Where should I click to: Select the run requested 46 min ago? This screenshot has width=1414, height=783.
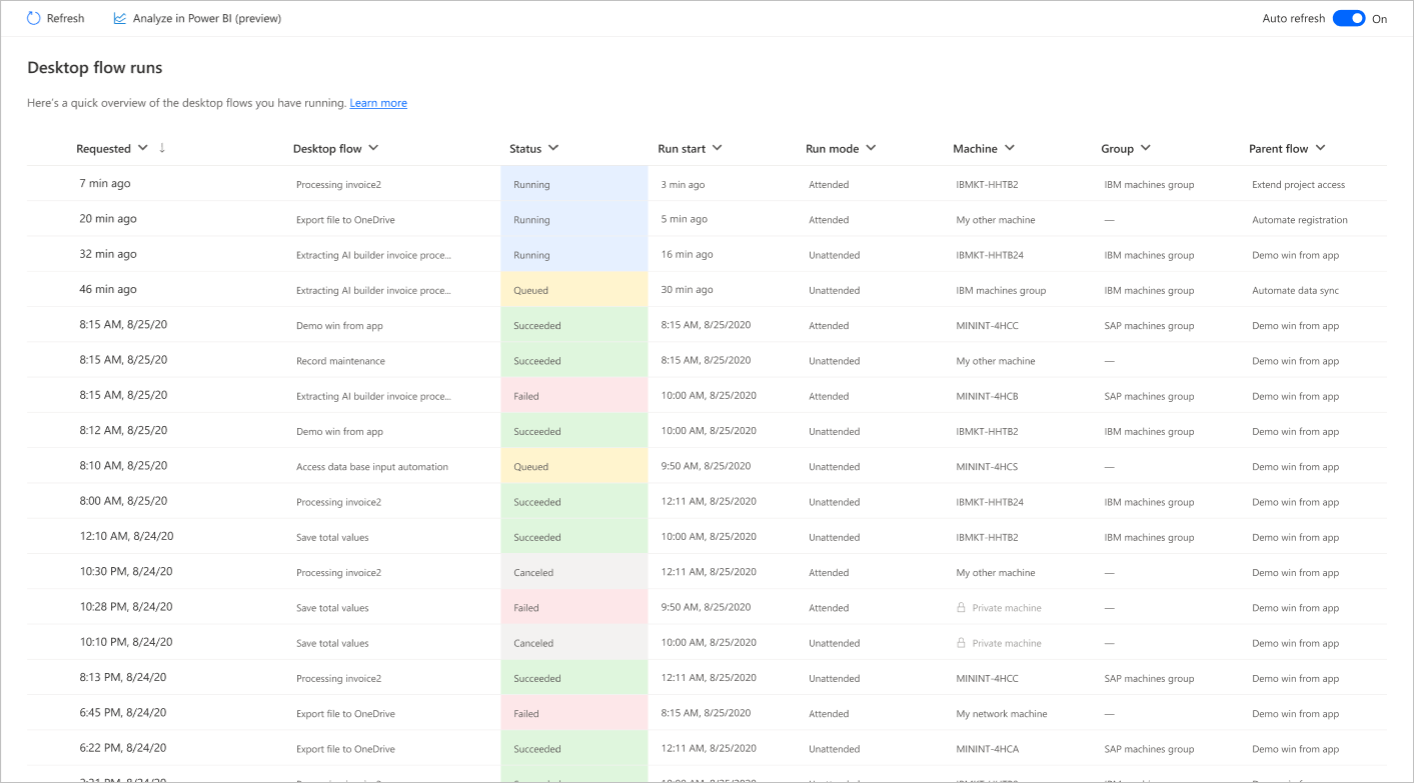pos(707,290)
